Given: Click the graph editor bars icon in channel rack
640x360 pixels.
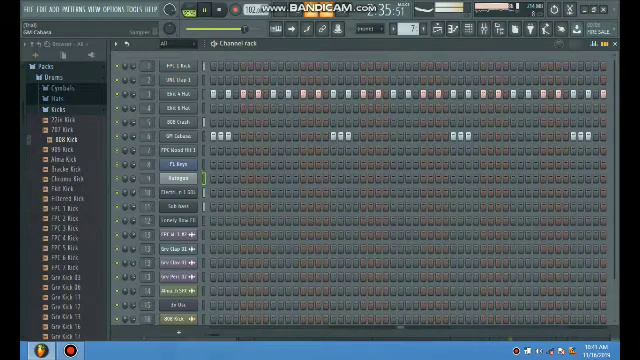Looking at the screenshot, I should 594,44.
